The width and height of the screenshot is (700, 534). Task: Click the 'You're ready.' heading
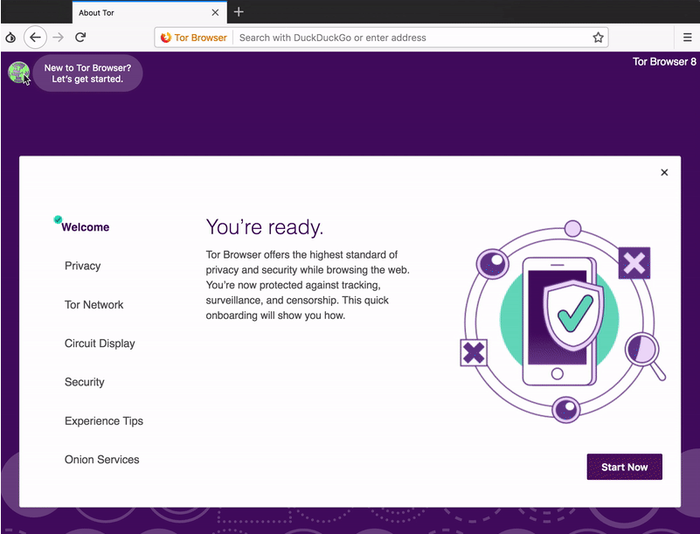[x=264, y=227]
